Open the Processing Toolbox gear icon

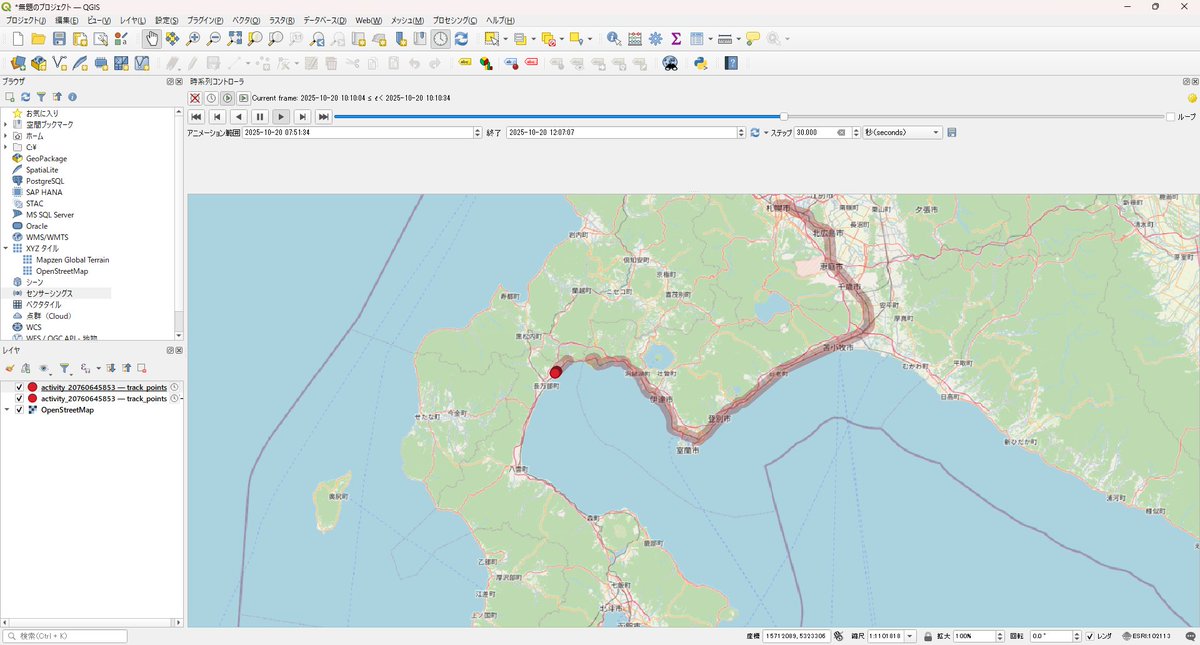click(655, 39)
